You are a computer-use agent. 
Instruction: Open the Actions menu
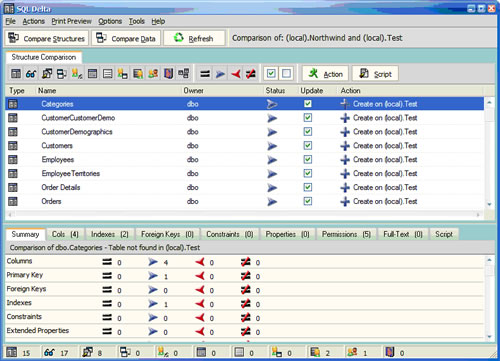[x=33, y=21]
